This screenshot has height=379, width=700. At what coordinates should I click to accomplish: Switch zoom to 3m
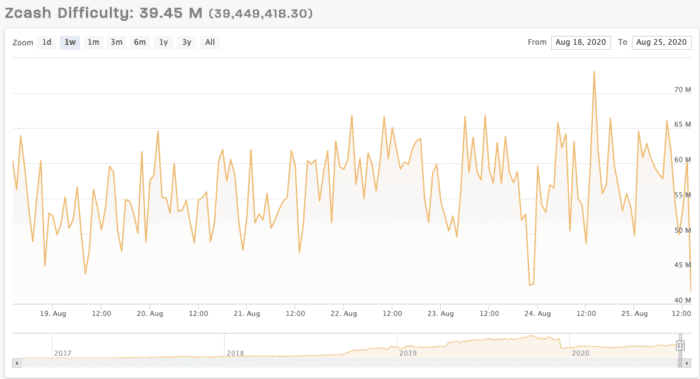(117, 42)
